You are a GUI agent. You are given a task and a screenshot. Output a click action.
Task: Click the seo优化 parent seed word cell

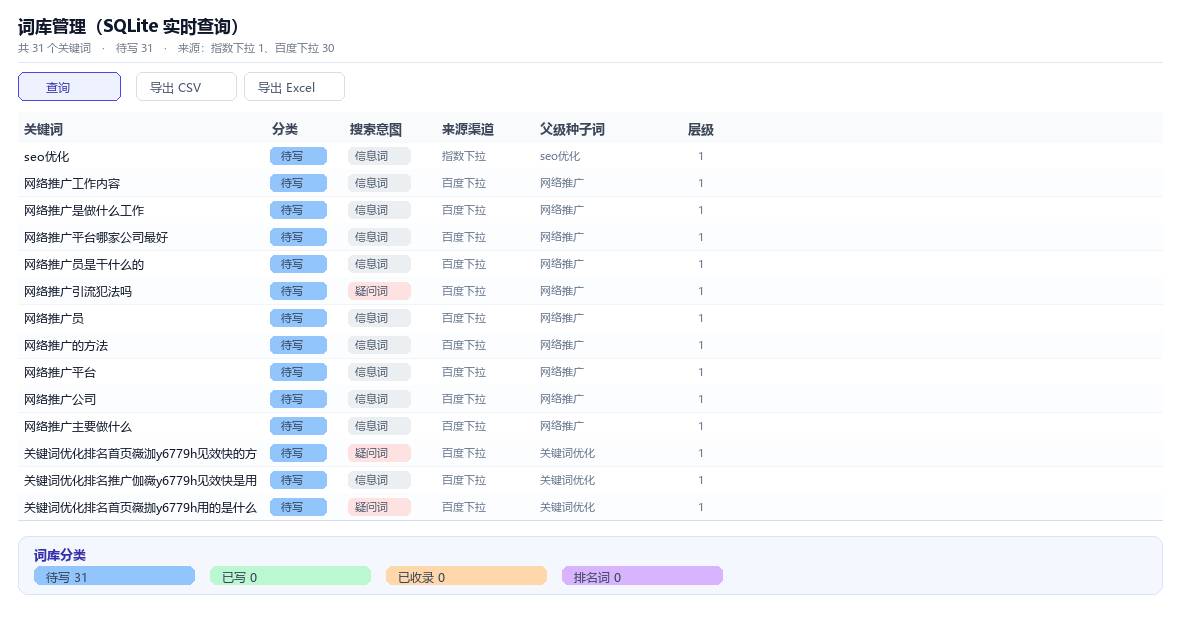coord(560,157)
